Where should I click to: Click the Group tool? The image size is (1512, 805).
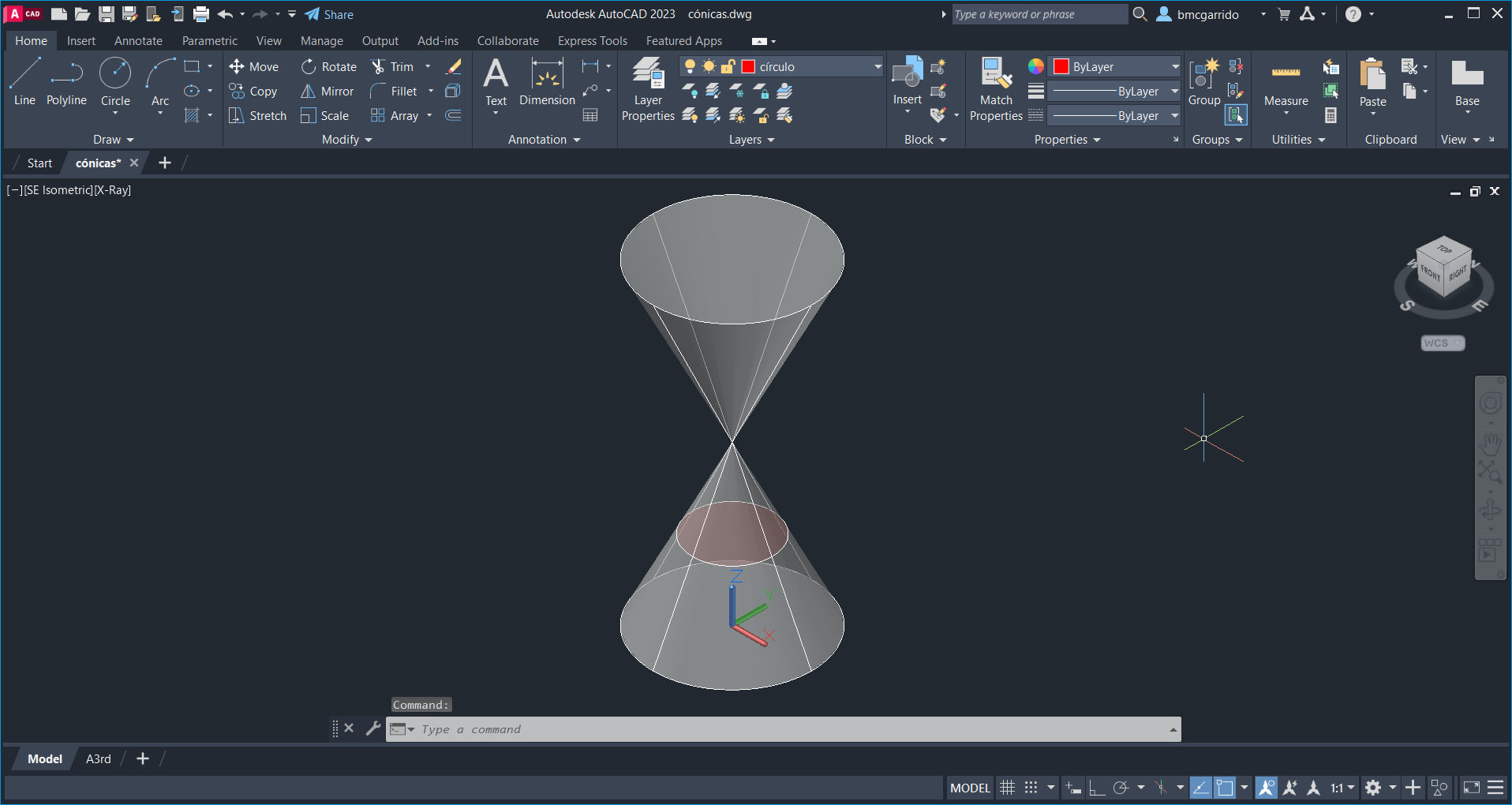[1204, 81]
